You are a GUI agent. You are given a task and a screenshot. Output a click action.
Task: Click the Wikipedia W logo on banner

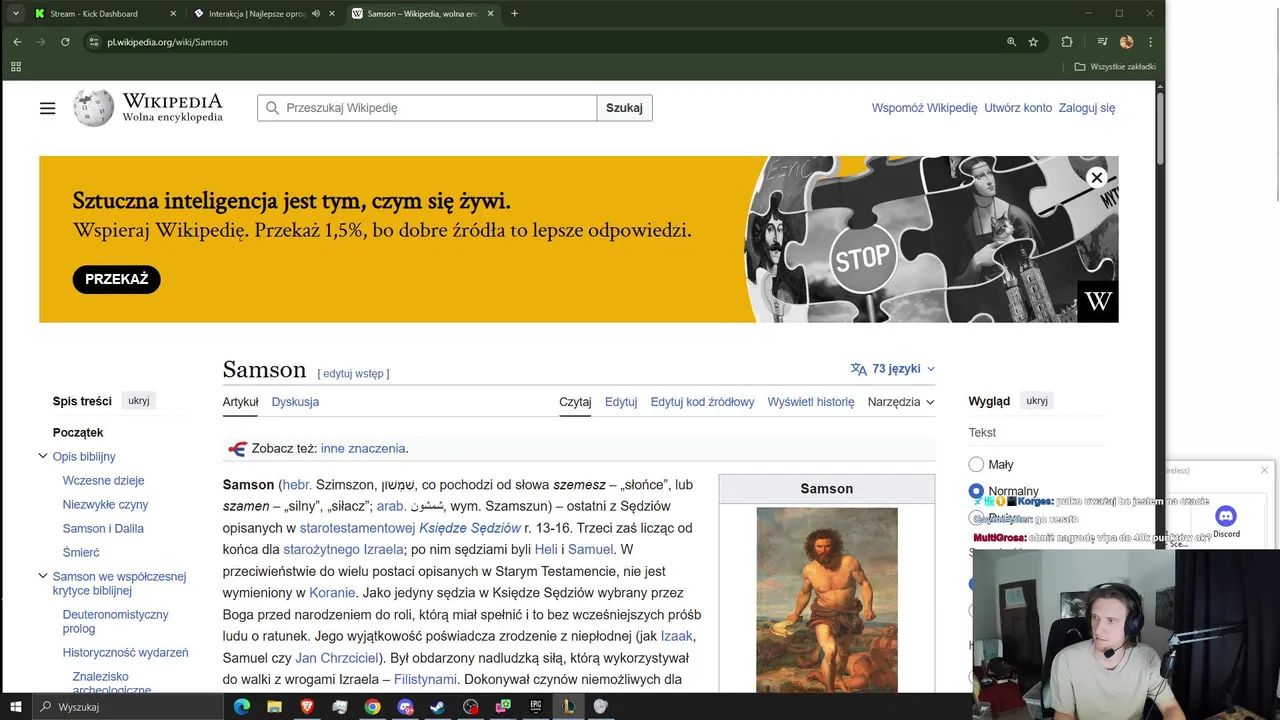pos(1098,301)
